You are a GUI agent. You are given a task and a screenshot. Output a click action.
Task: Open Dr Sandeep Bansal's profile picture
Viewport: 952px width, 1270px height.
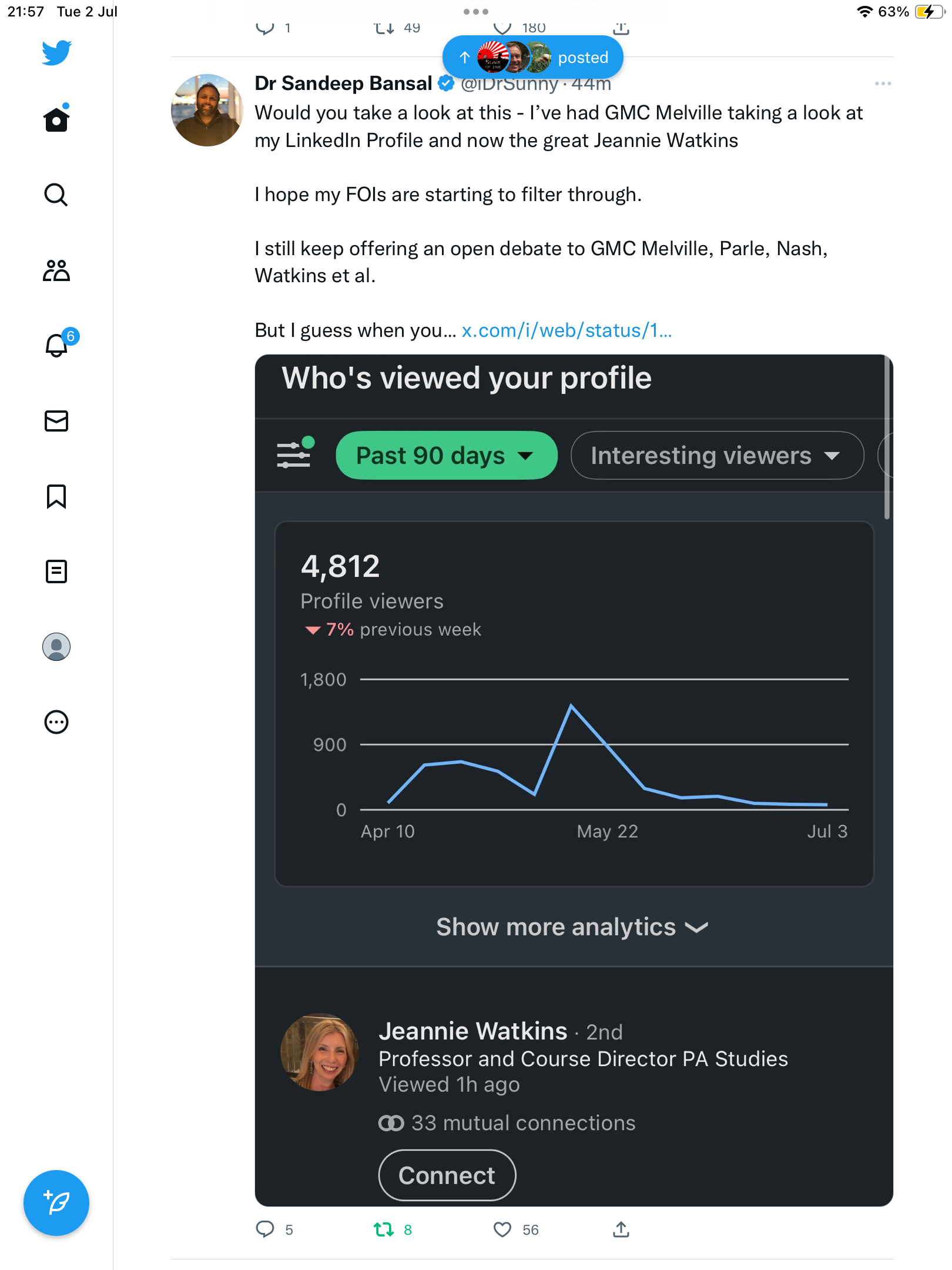[x=207, y=111]
